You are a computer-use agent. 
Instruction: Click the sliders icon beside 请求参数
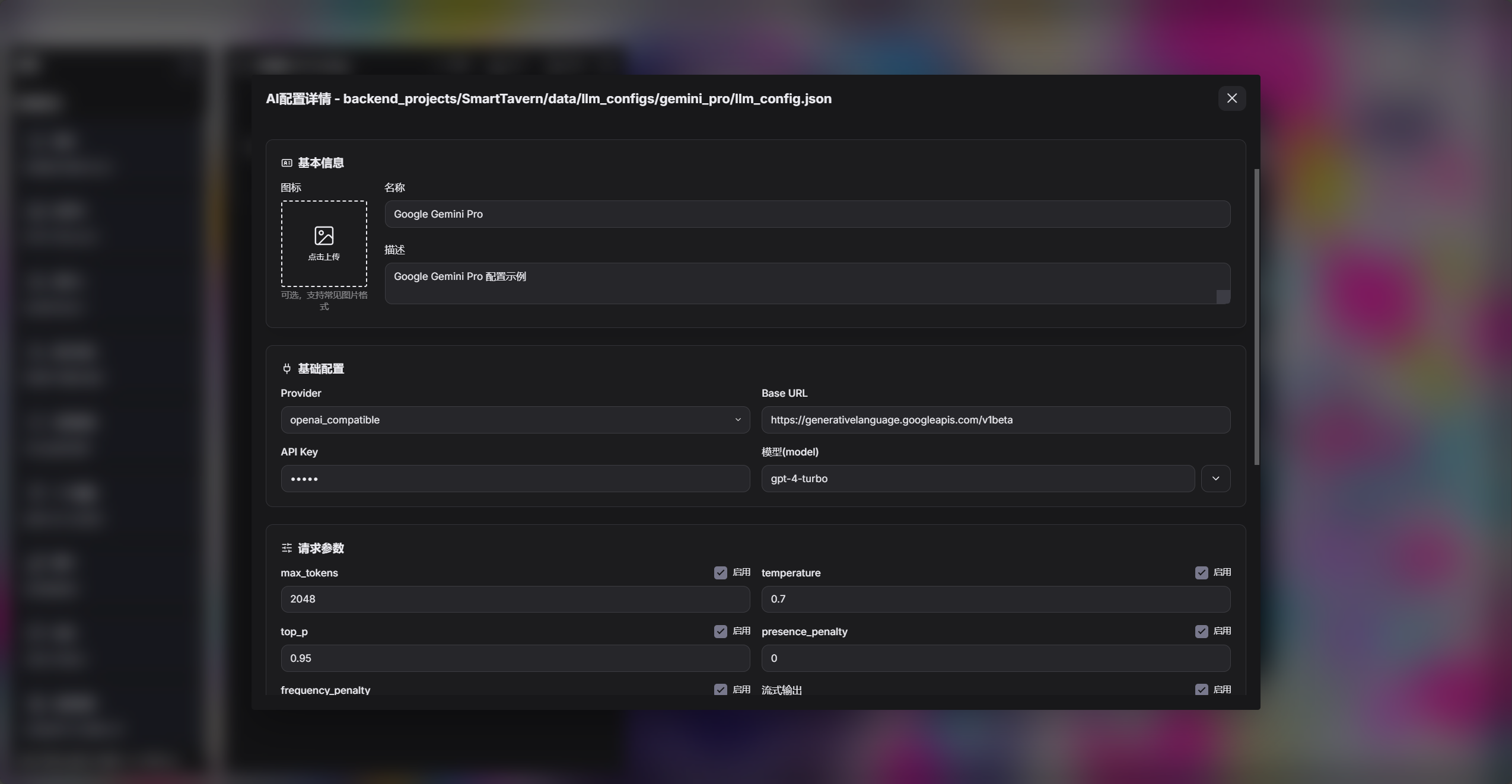point(287,548)
